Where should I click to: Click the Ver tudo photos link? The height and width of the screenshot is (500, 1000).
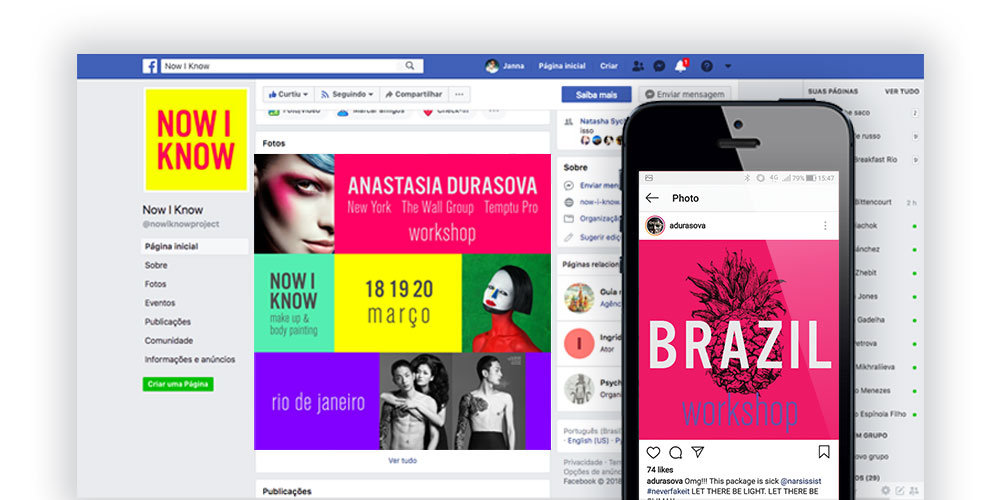402,460
